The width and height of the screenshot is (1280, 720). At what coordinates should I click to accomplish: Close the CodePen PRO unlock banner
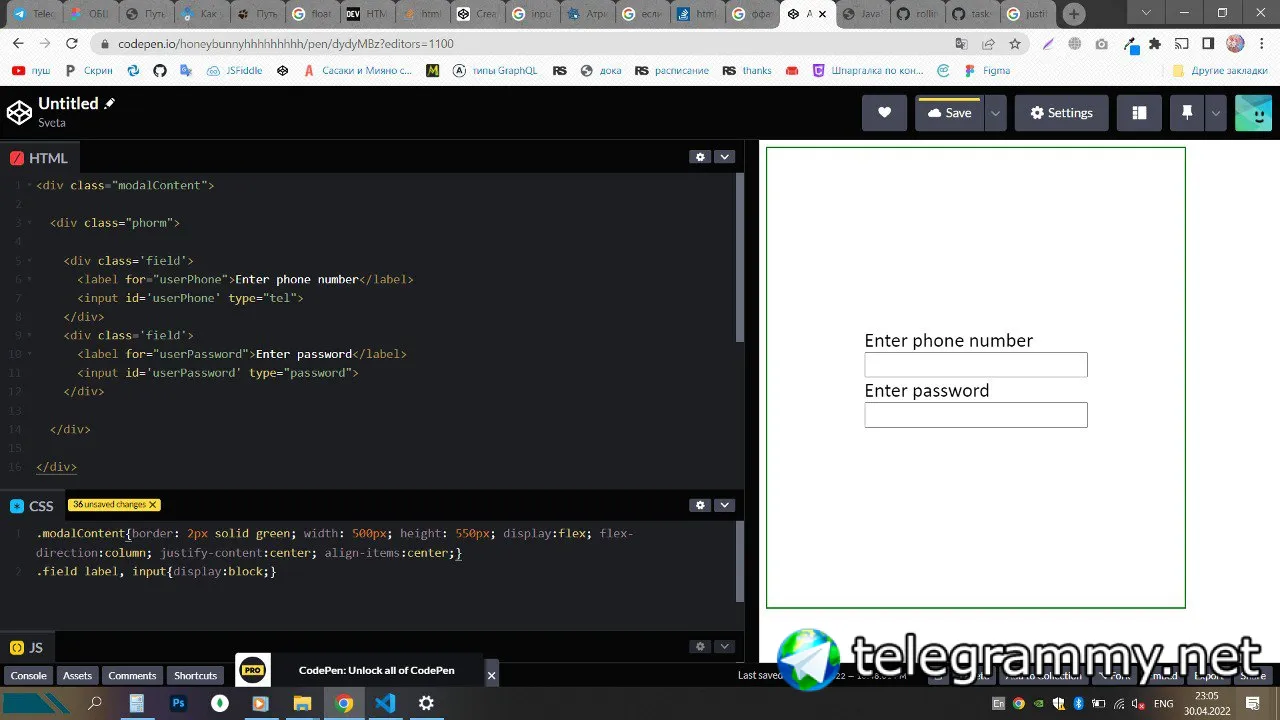491,676
